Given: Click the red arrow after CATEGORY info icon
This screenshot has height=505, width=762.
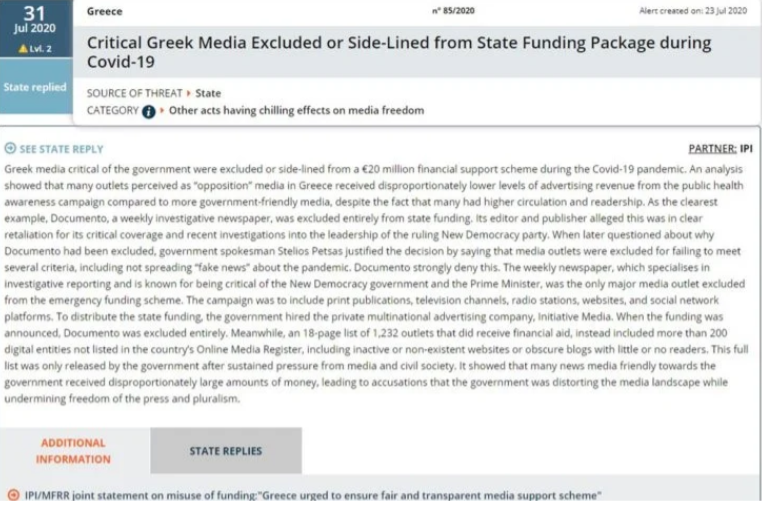Looking at the screenshot, I should [162, 111].
